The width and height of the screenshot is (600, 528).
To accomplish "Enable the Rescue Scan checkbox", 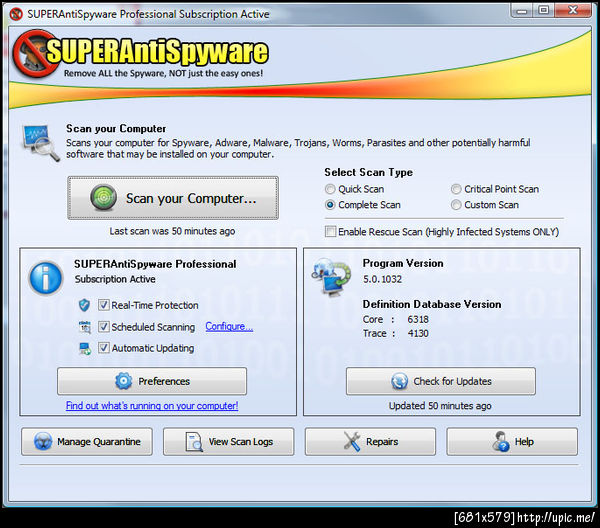I will pos(331,231).
